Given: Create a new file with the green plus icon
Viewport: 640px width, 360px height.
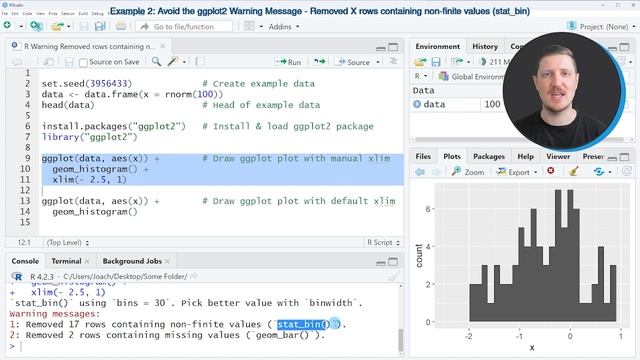Looking at the screenshot, I should (x=7, y=26).
